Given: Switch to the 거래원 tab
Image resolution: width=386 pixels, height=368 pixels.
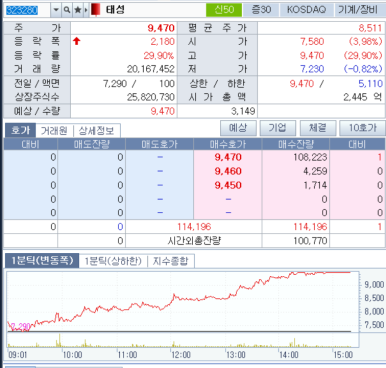Looking at the screenshot, I should [x=54, y=131].
